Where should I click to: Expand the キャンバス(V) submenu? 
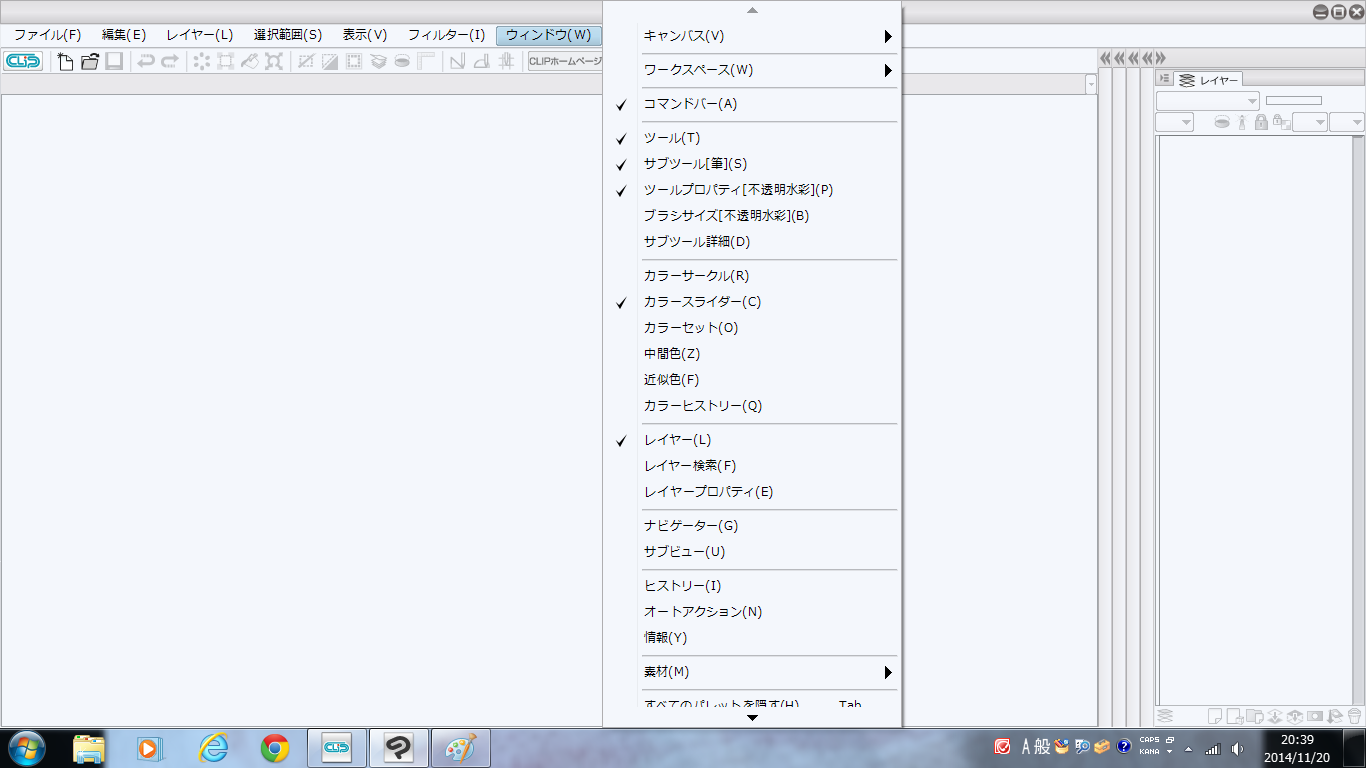point(752,36)
